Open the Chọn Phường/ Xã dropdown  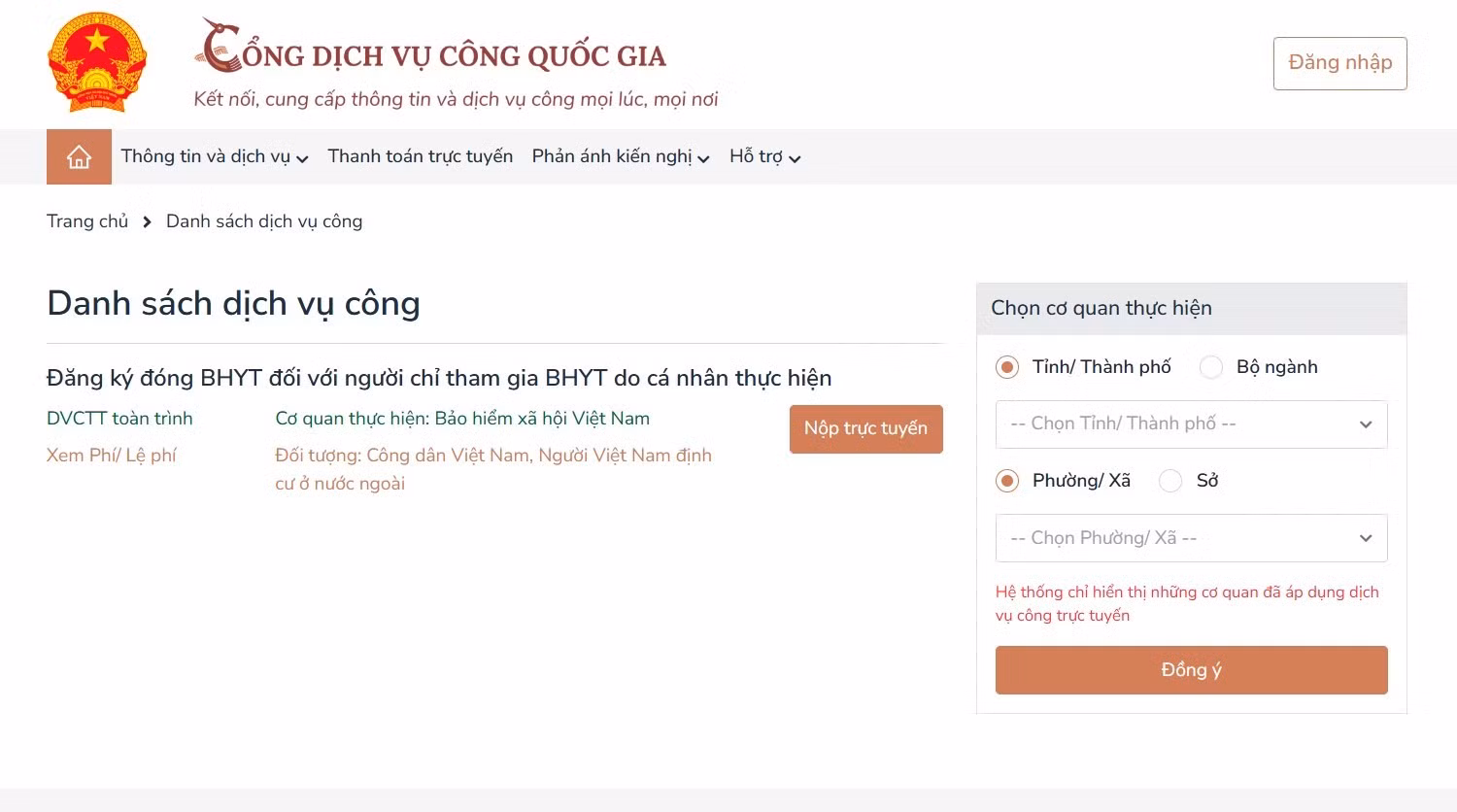click(x=1191, y=538)
